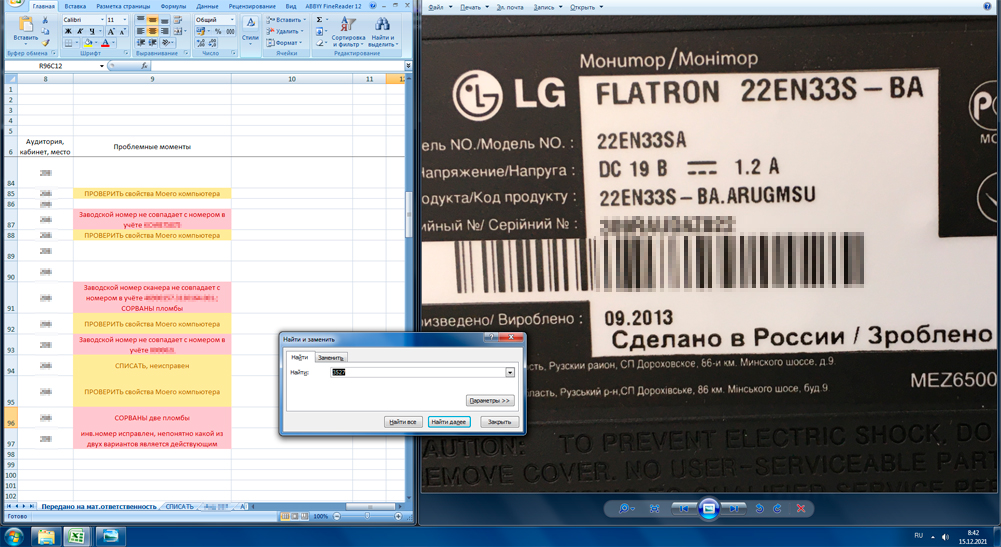Open the Формат cells dropdown
The height and width of the screenshot is (547, 1001).
click(x=282, y=43)
